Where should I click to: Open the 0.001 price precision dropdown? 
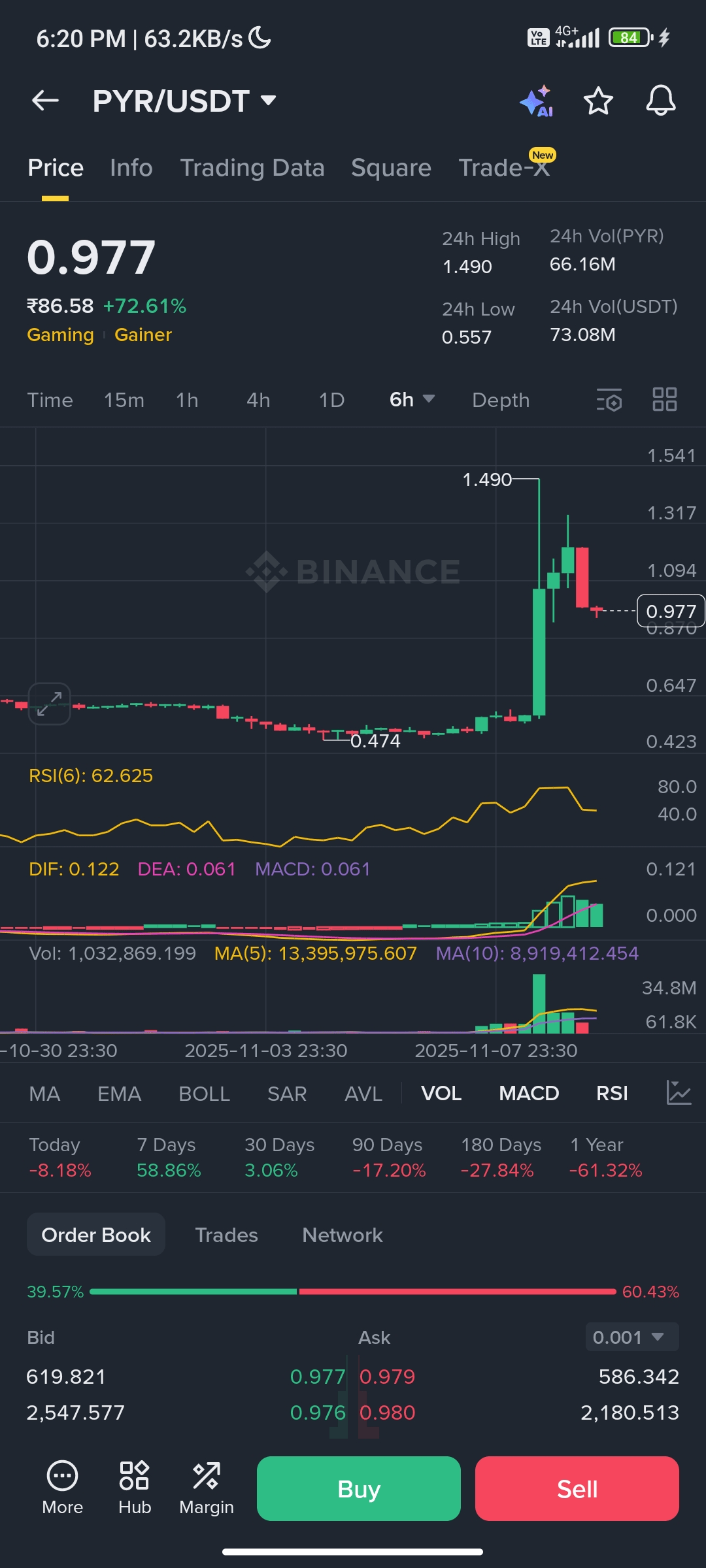pyautogui.click(x=631, y=1337)
